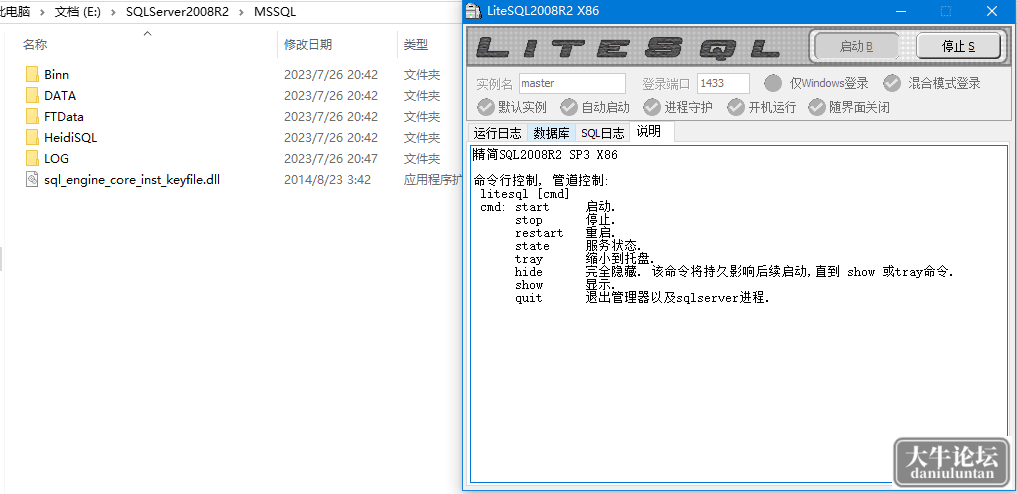Switch to the 数据库 tab
The height and width of the screenshot is (494, 1017).
point(551,133)
